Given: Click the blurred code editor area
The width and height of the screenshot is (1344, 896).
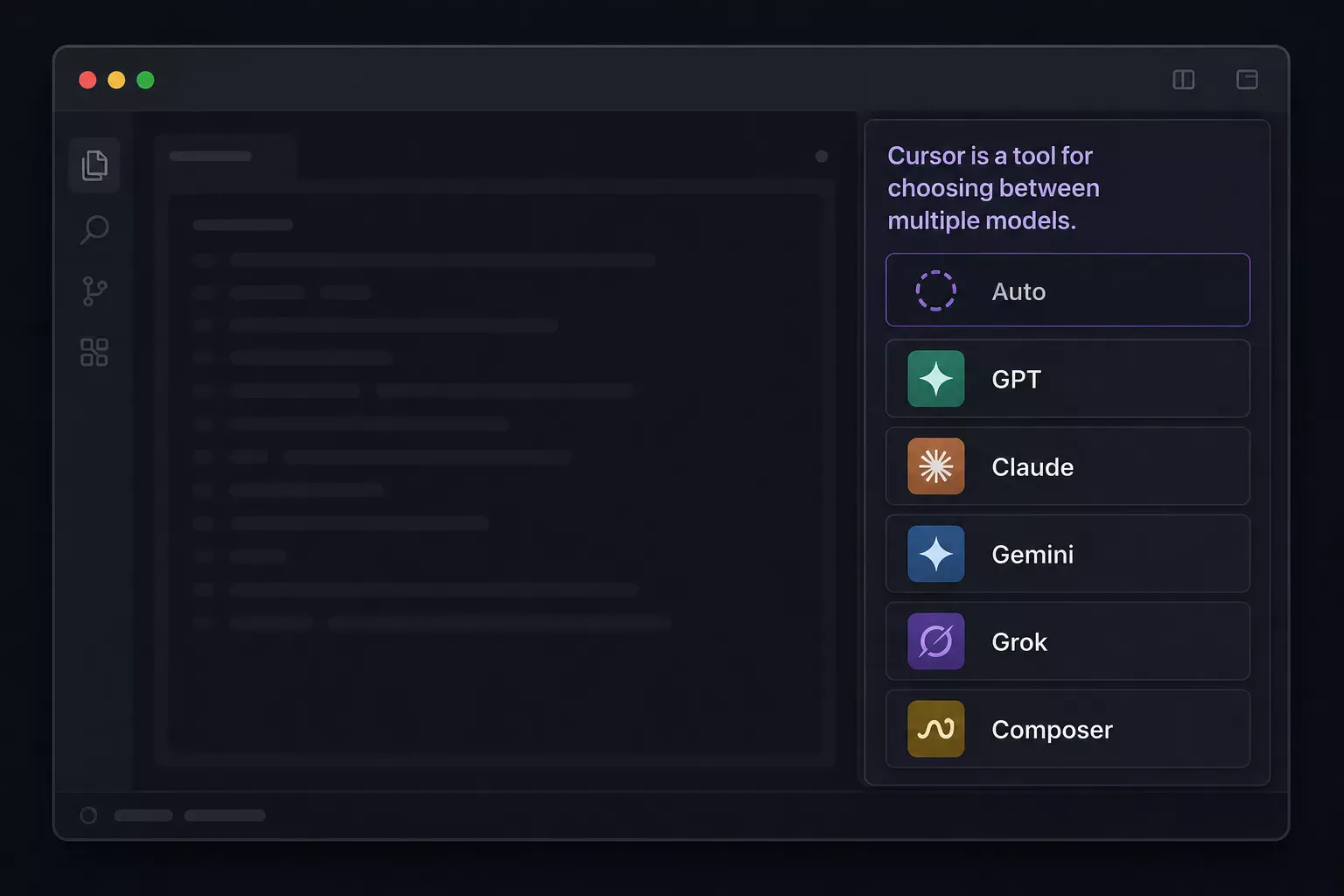Looking at the screenshot, I should click(495, 472).
